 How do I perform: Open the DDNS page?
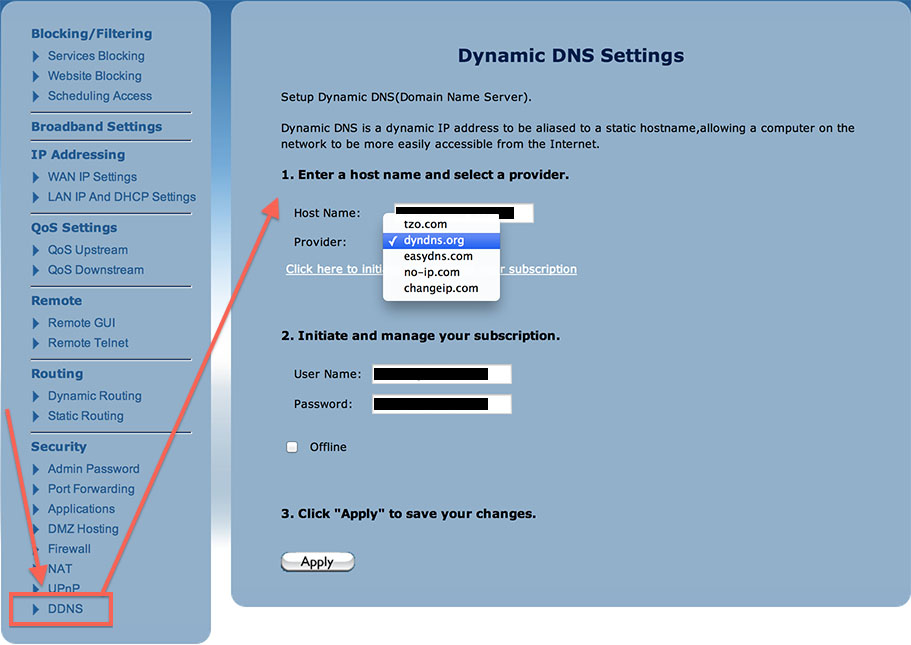coord(65,609)
